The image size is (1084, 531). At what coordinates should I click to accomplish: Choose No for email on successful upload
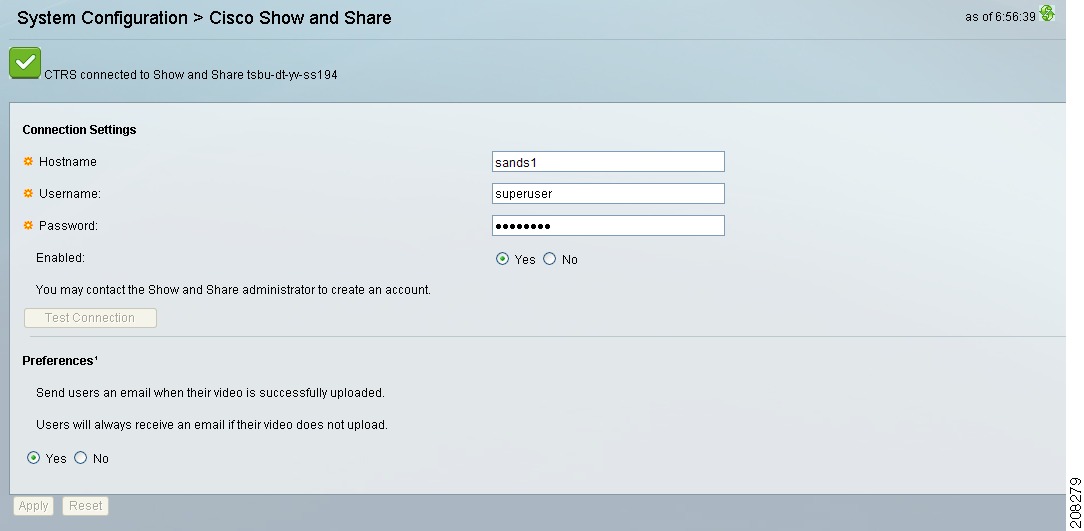click(x=81, y=458)
